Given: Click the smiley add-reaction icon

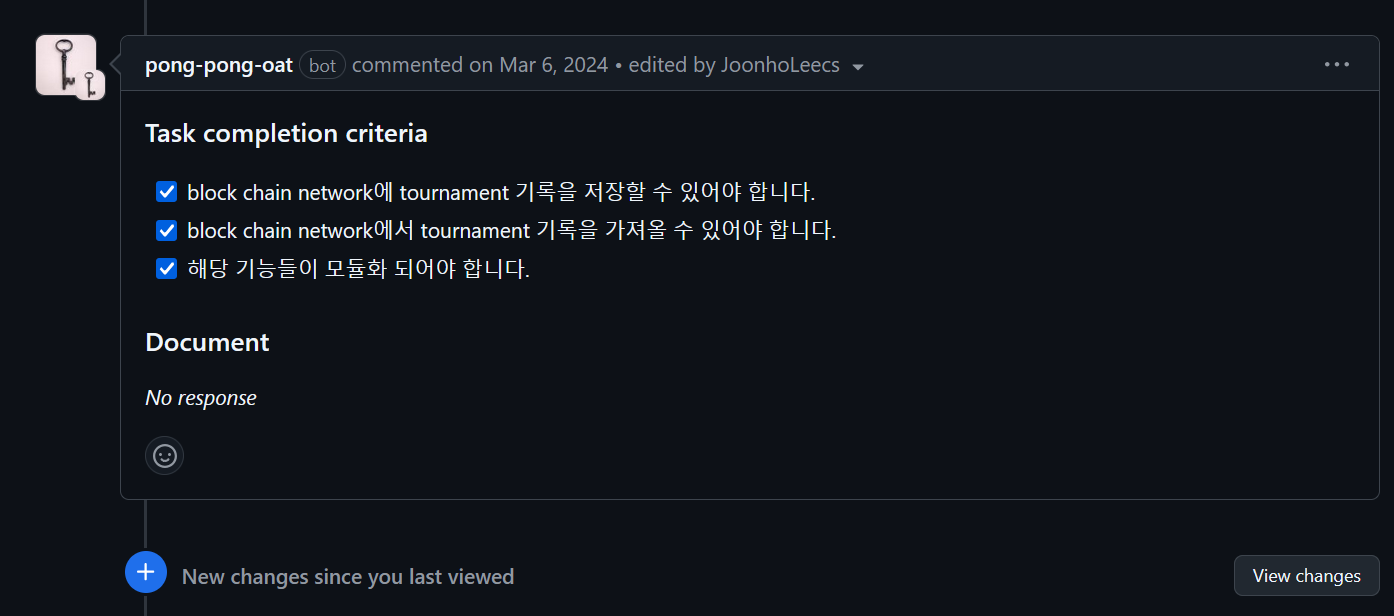Looking at the screenshot, I should point(165,456).
